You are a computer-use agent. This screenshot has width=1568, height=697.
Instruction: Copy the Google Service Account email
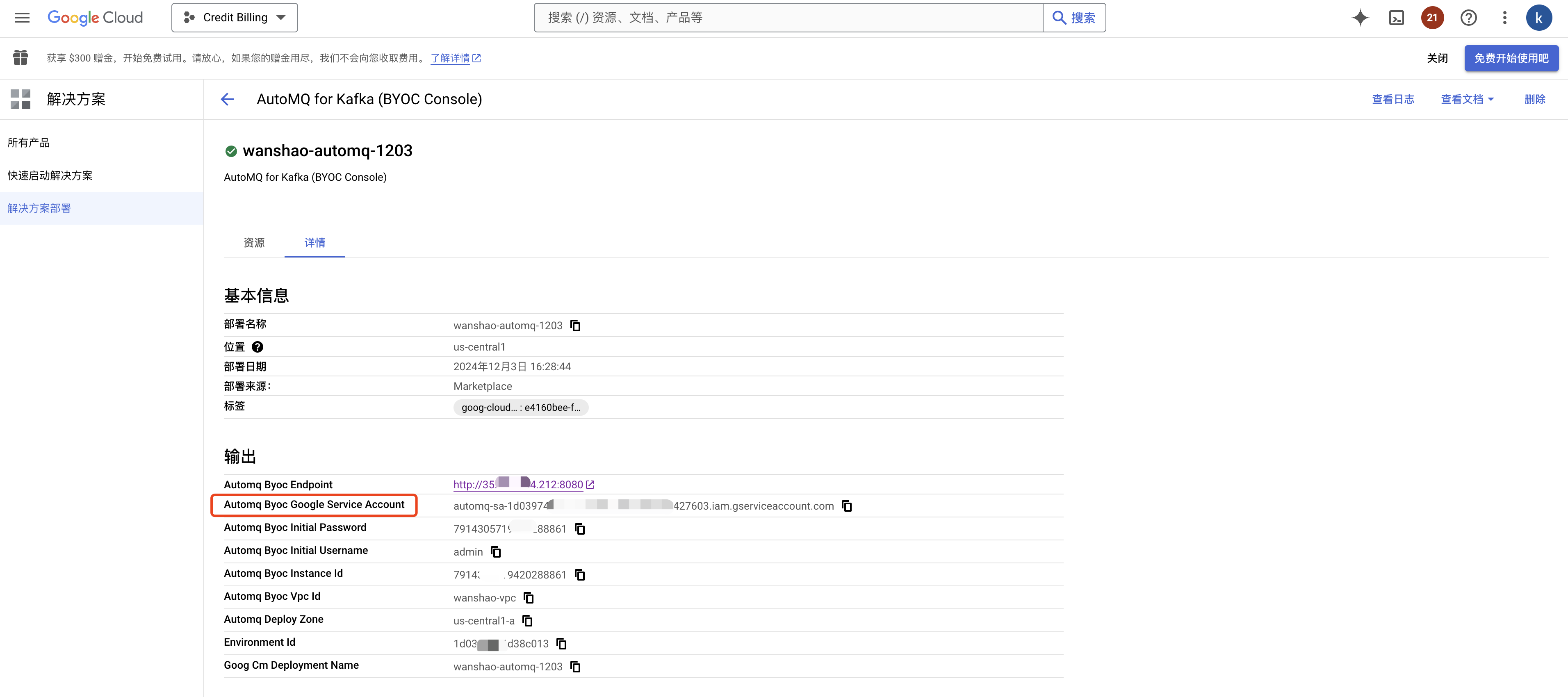(x=846, y=506)
